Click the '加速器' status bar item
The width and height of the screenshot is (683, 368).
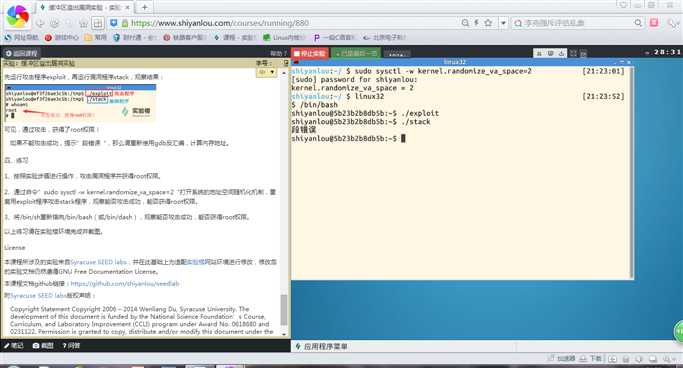[561, 358]
